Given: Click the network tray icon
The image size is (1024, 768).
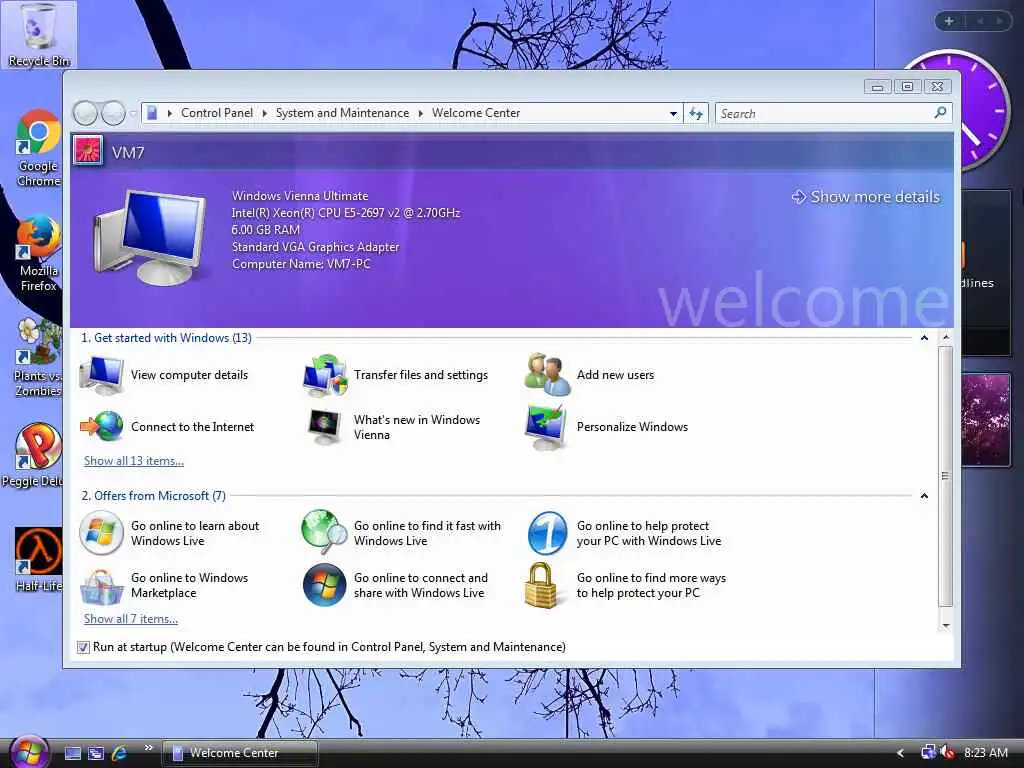Looking at the screenshot, I should coord(927,752).
